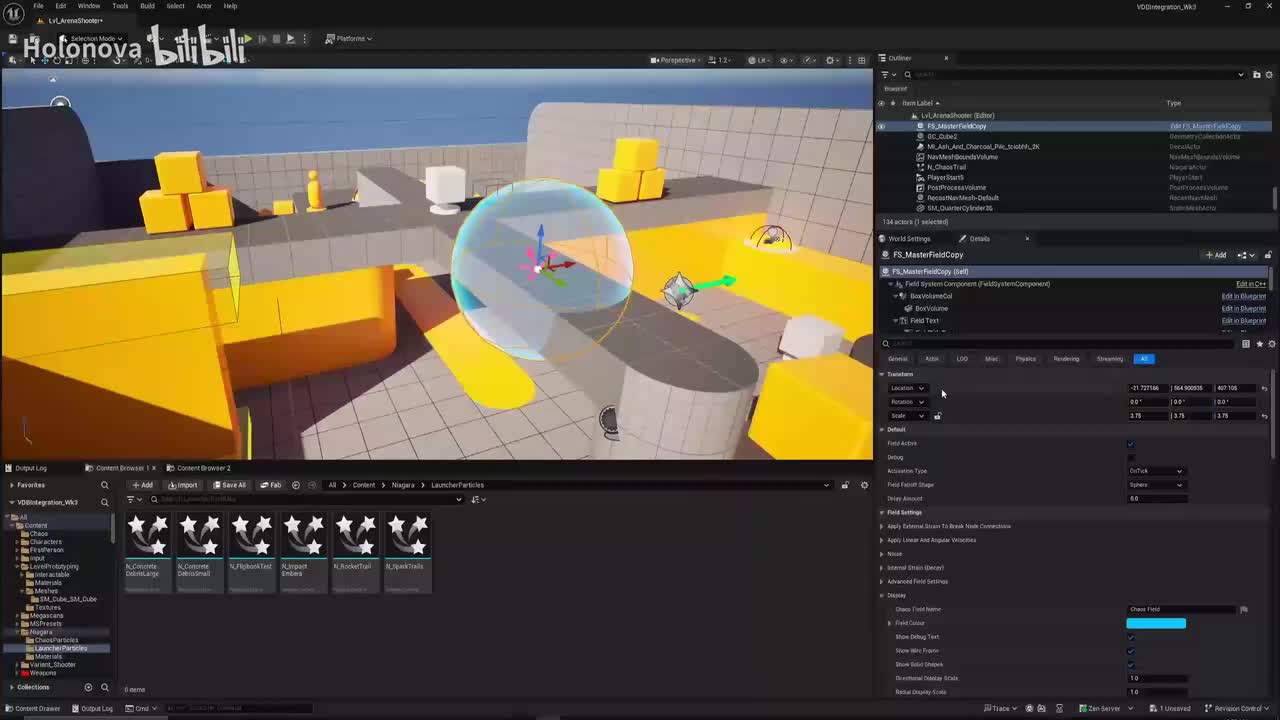Click Import button in Content Browser

[183, 485]
